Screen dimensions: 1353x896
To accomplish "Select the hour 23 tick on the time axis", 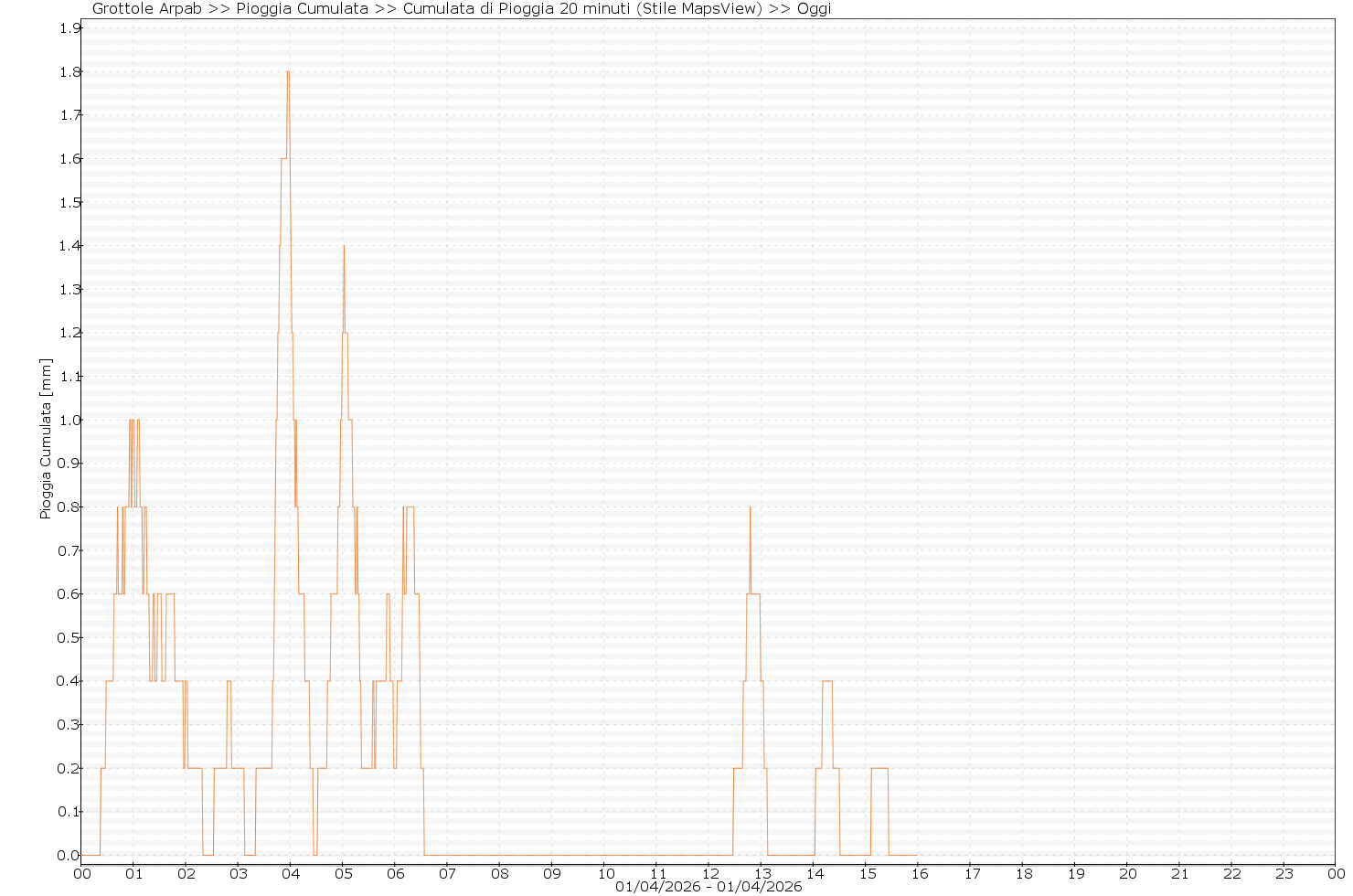I will tap(1284, 873).
